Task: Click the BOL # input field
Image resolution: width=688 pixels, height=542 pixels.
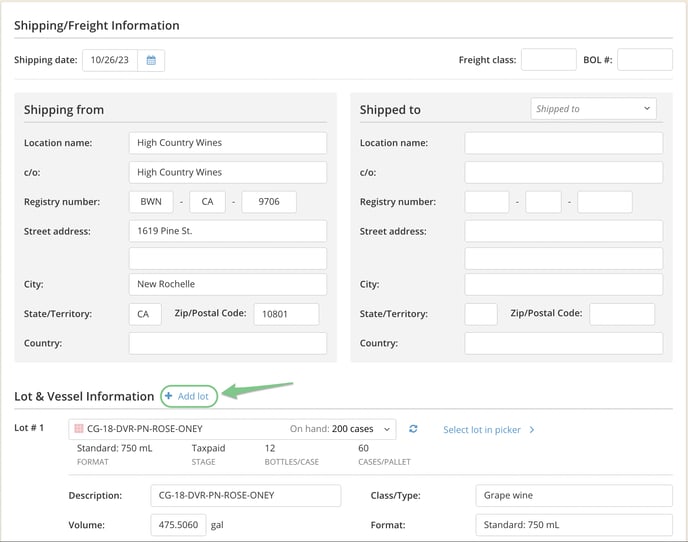Action: click(x=644, y=60)
